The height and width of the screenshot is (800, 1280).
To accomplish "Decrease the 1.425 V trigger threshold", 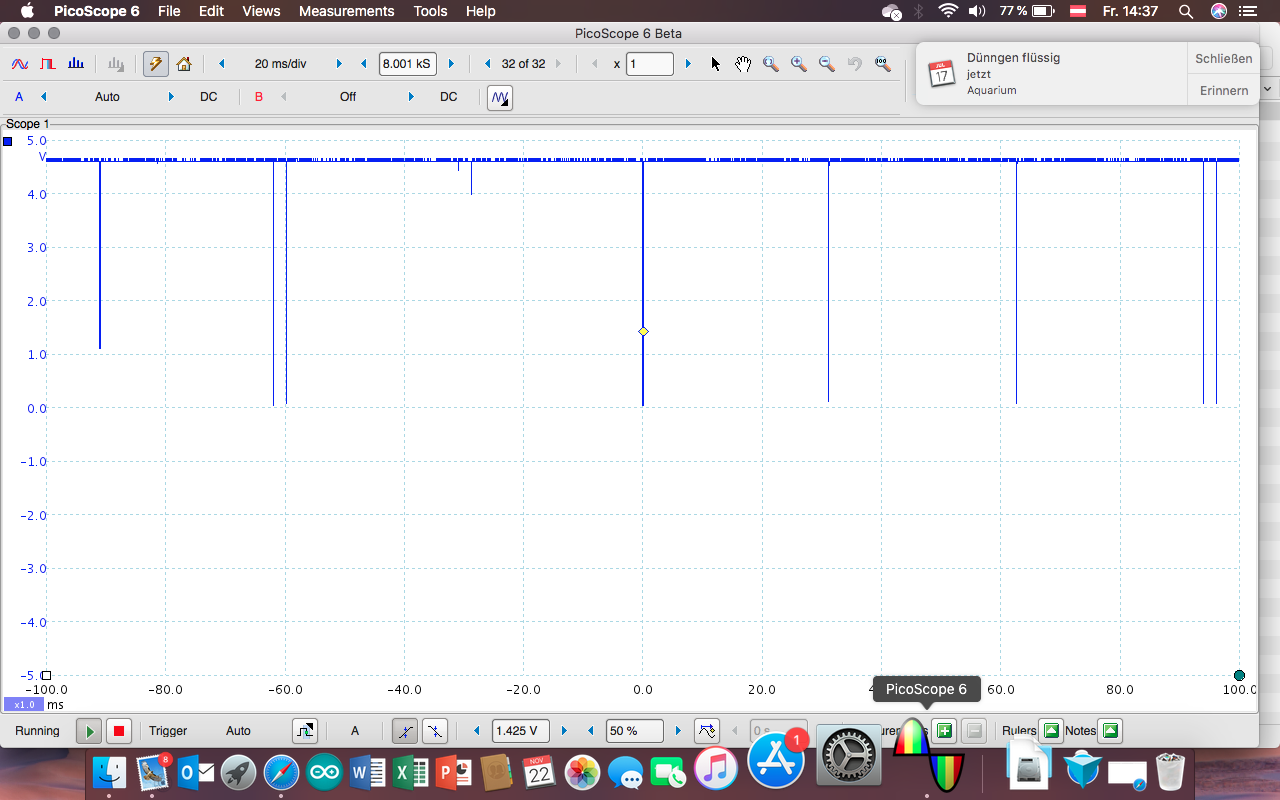I will [478, 731].
